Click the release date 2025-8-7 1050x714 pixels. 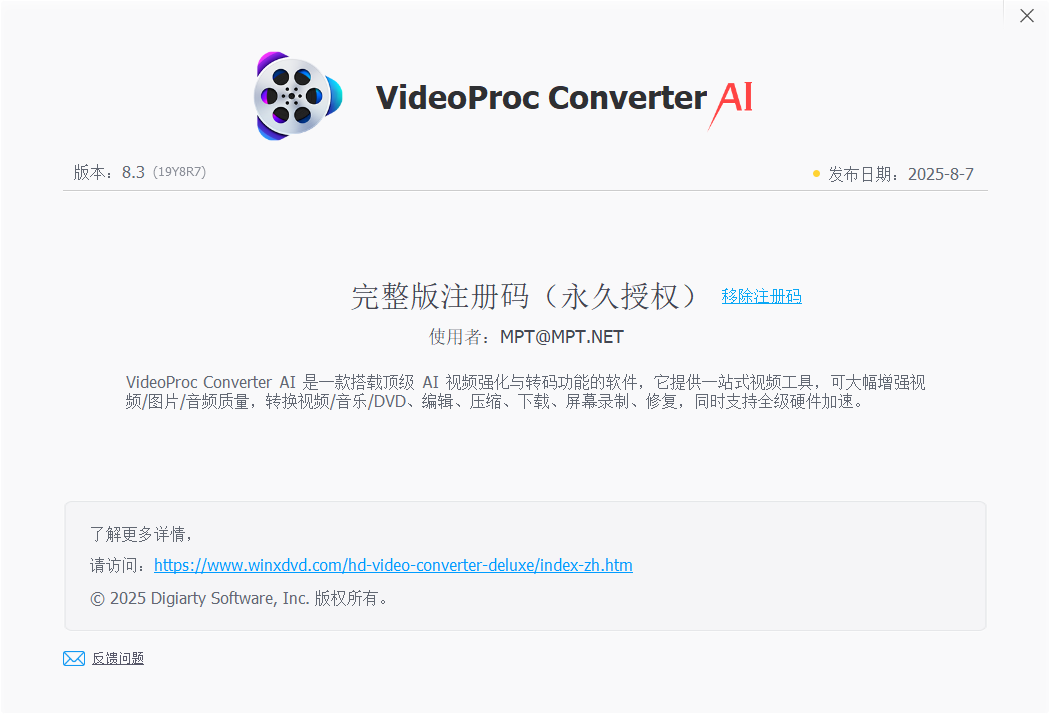click(940, 174)
